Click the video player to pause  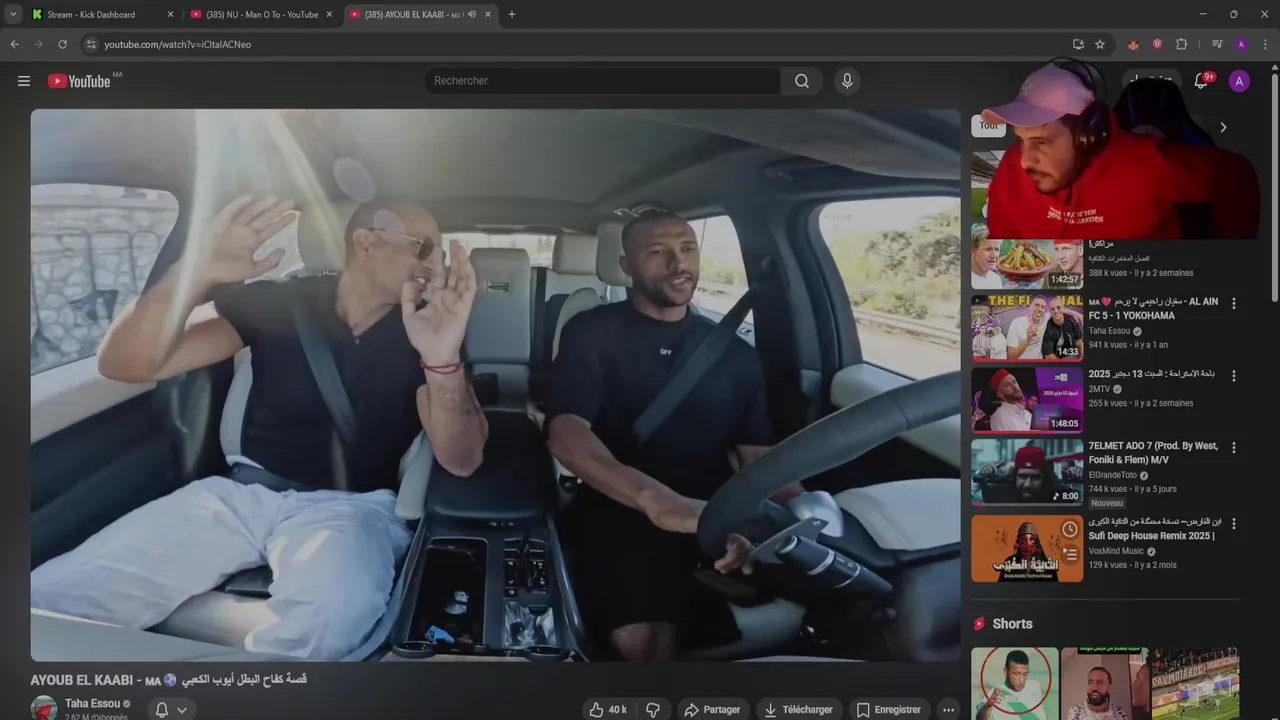point(495,385)
